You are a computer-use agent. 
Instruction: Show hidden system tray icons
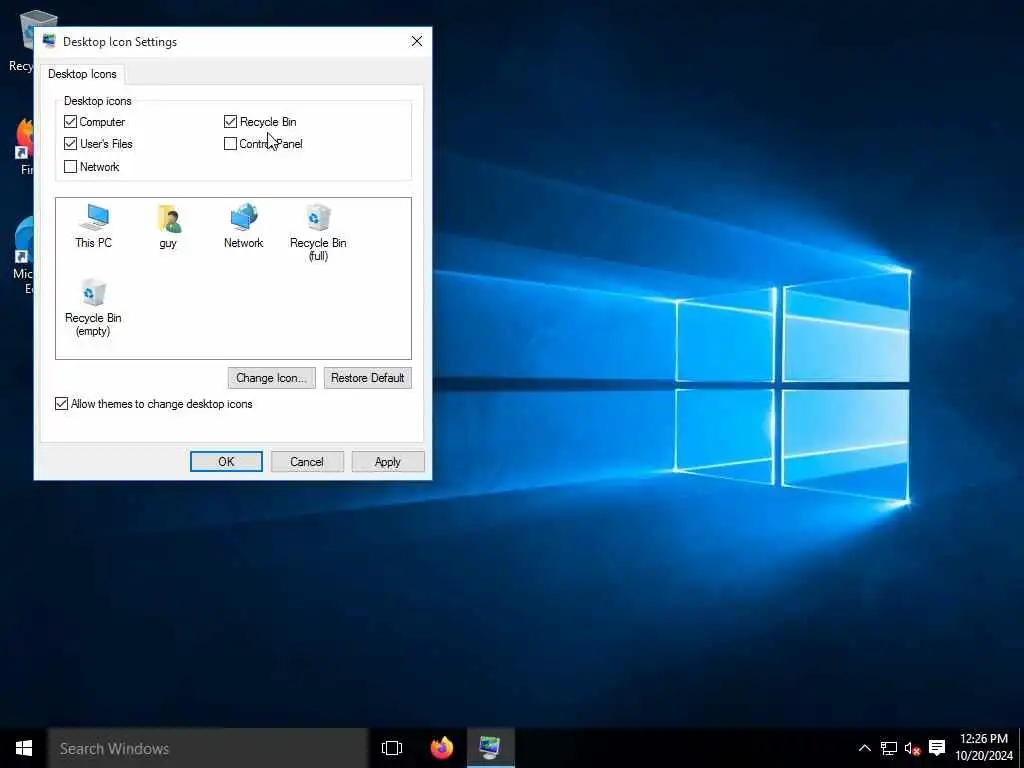(864, 748)
